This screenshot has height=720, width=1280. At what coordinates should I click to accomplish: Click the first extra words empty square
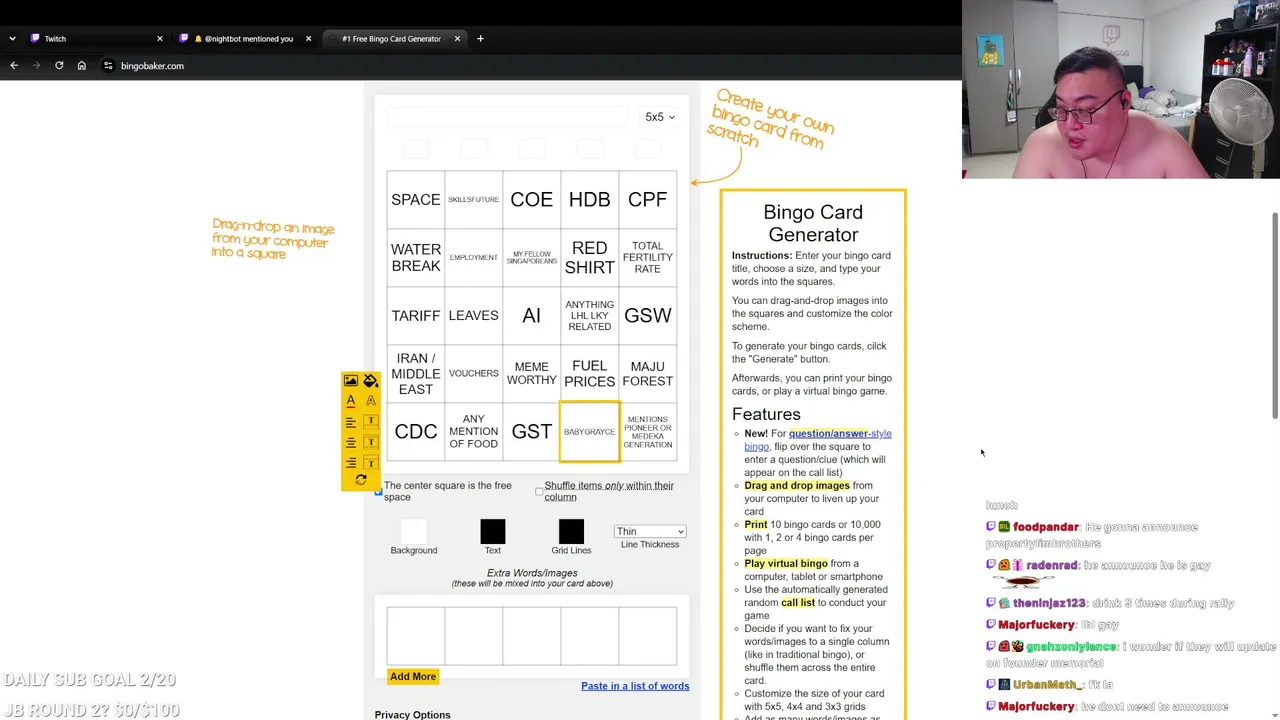pyautogui.click(x=416, y=636)
